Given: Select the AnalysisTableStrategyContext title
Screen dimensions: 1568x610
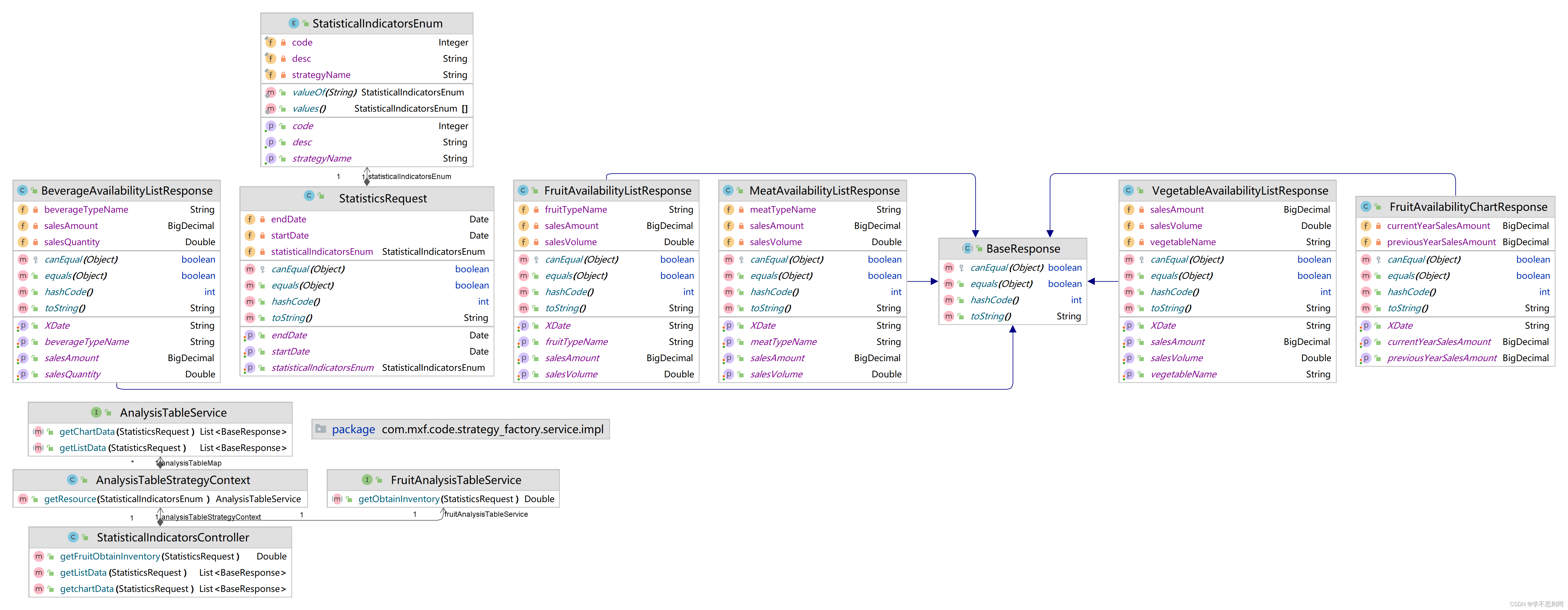Looking at the screenshot, I should tap(173, 480).
